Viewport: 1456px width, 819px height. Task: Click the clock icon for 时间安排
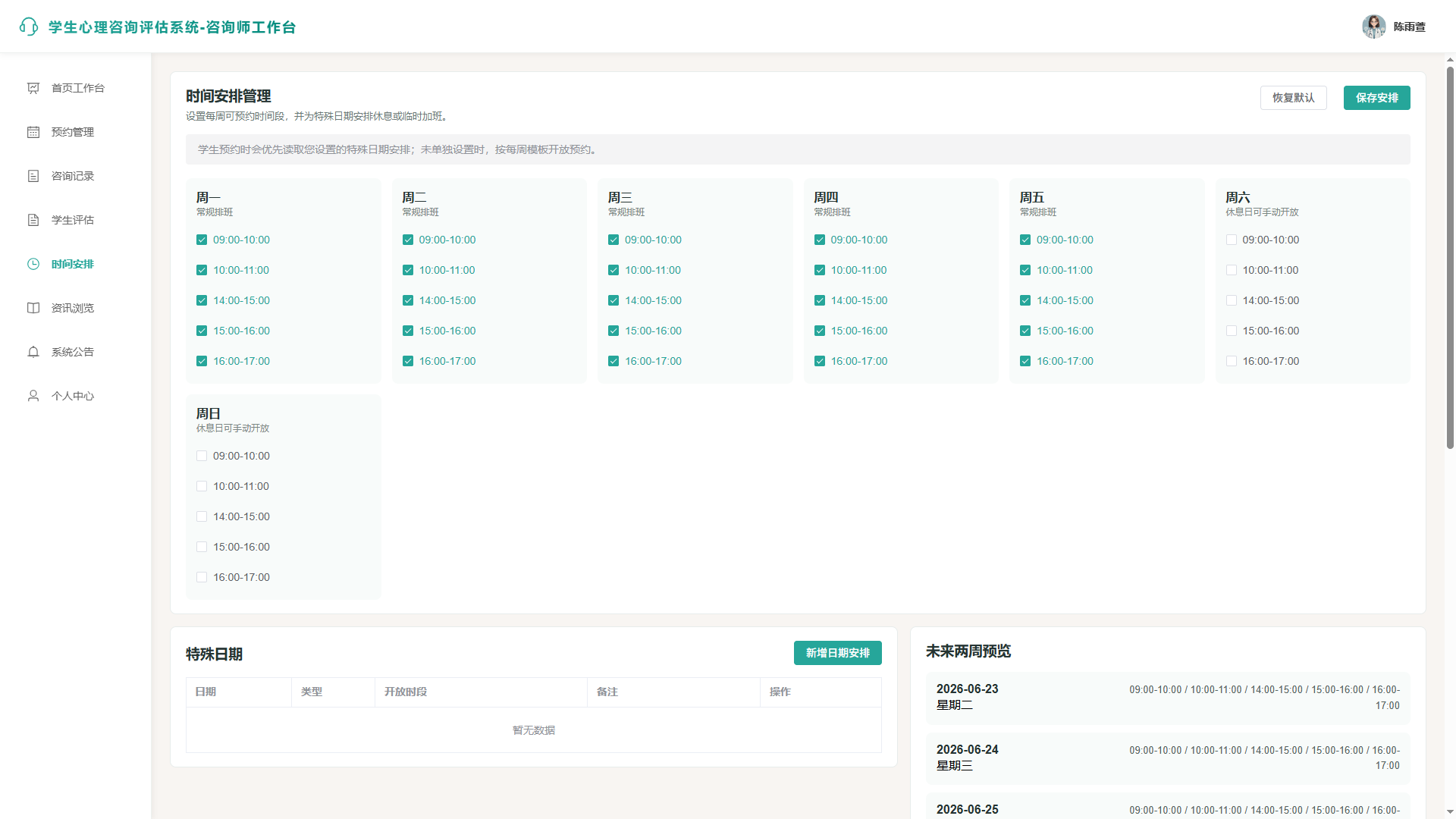tap(33, 264)
